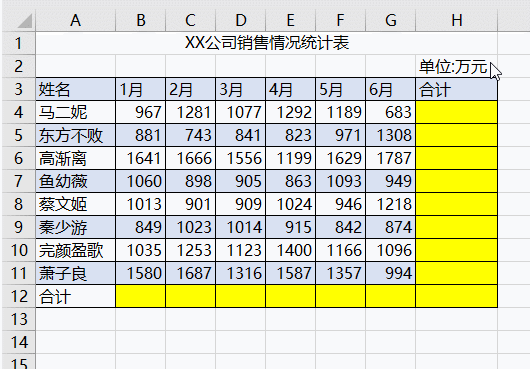Click the 2月 header cell
This screenshot has height=369, width=530.
click(x=190, y=89)
